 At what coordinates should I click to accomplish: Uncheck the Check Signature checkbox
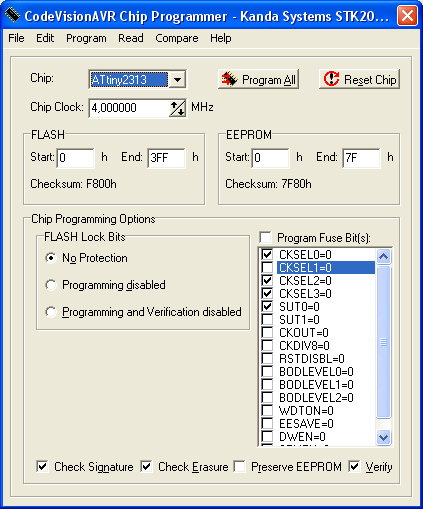coord(42,467)
